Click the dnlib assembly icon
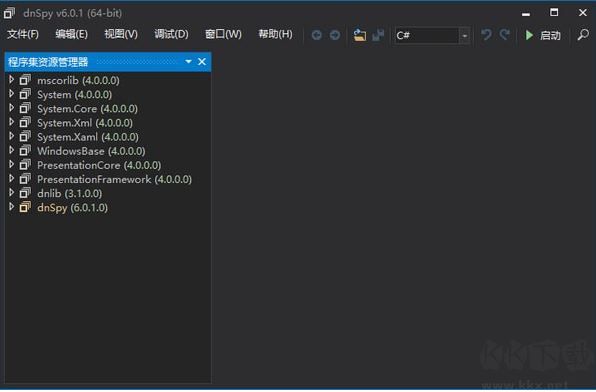596x392 pixels. coord(25,193)
